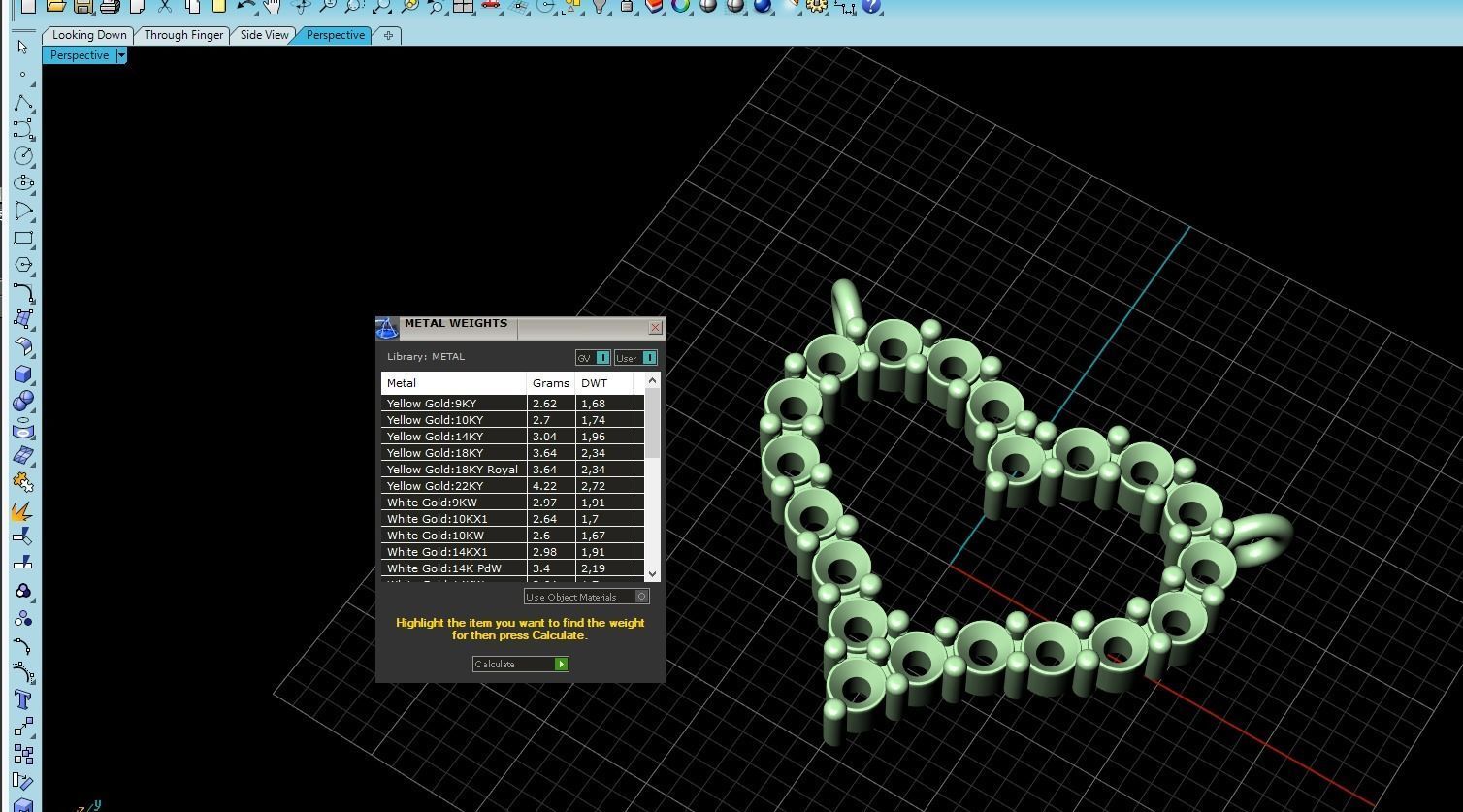Select the Yellow Gold:9KY row
Viewport: 1463px width, 812px height.
coord(512,404)
